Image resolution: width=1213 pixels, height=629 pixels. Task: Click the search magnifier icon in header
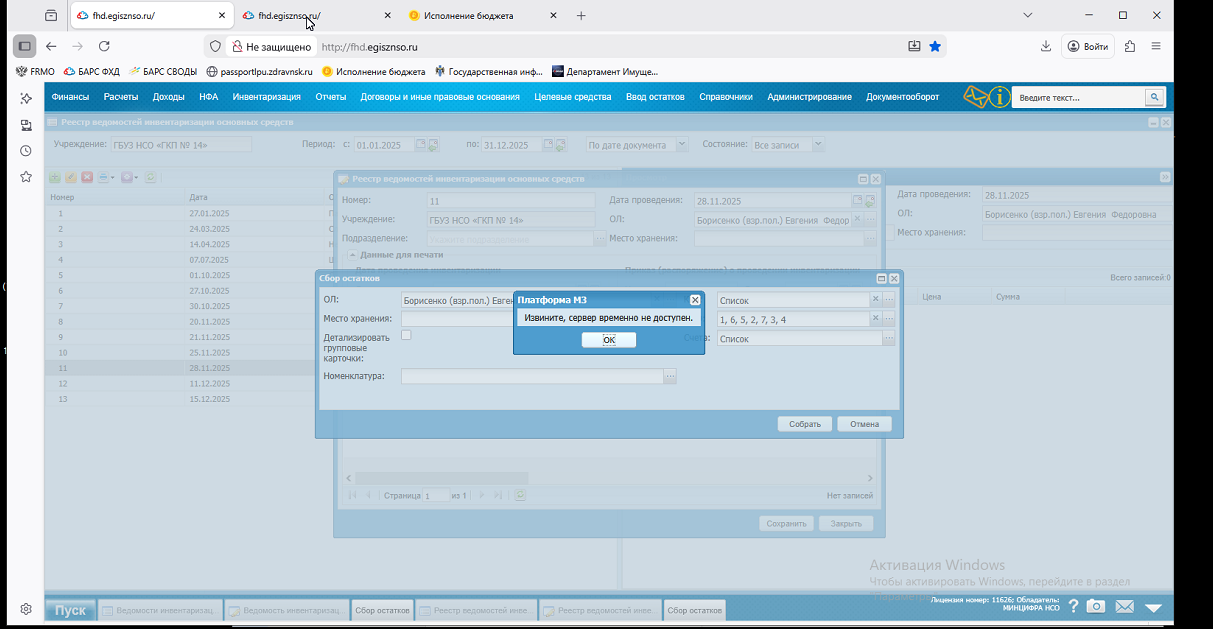click(x=1154, y=97)
